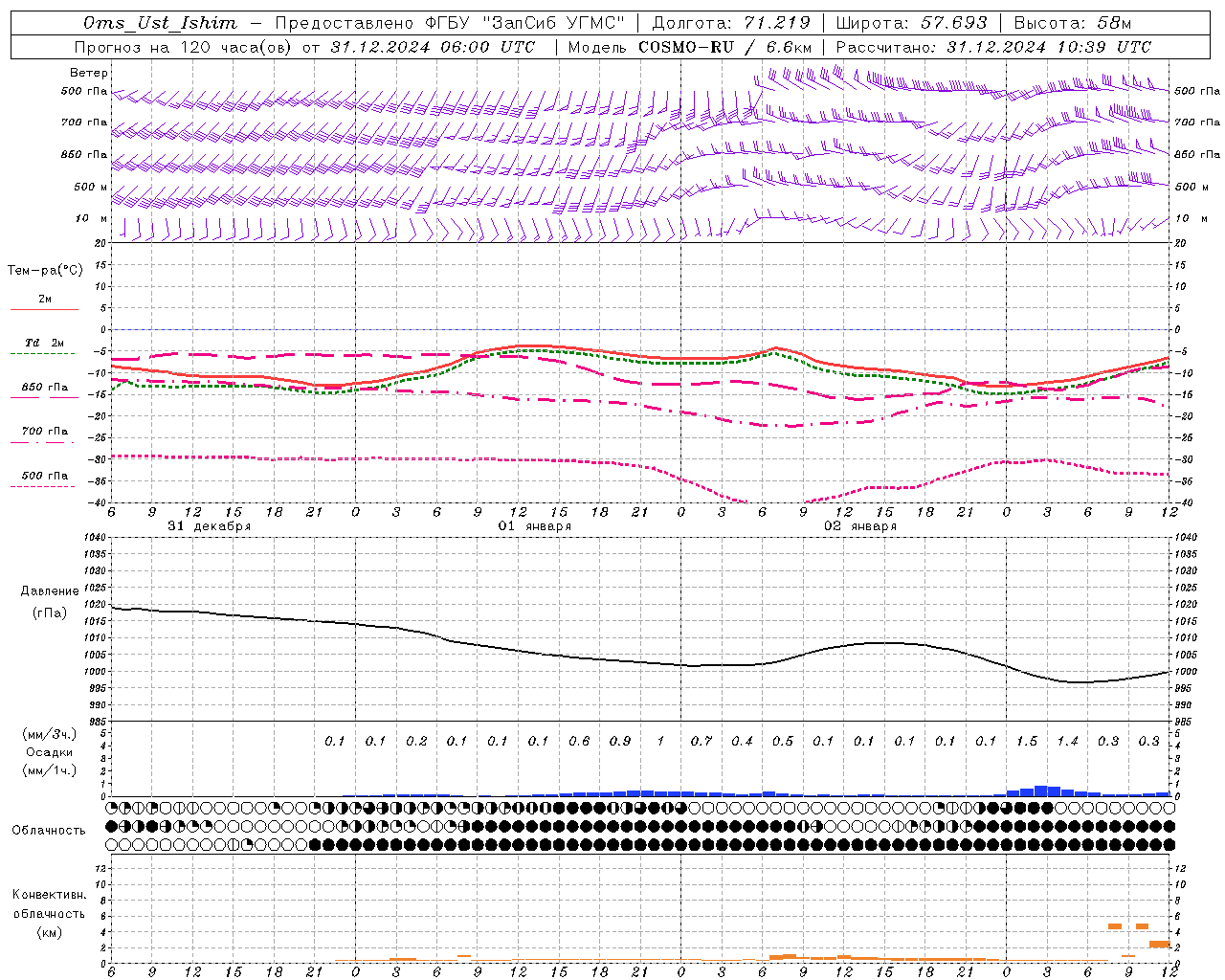Click the precipitation value "0.6"
Screen dimensions: 1225x980
pos(579,741)
